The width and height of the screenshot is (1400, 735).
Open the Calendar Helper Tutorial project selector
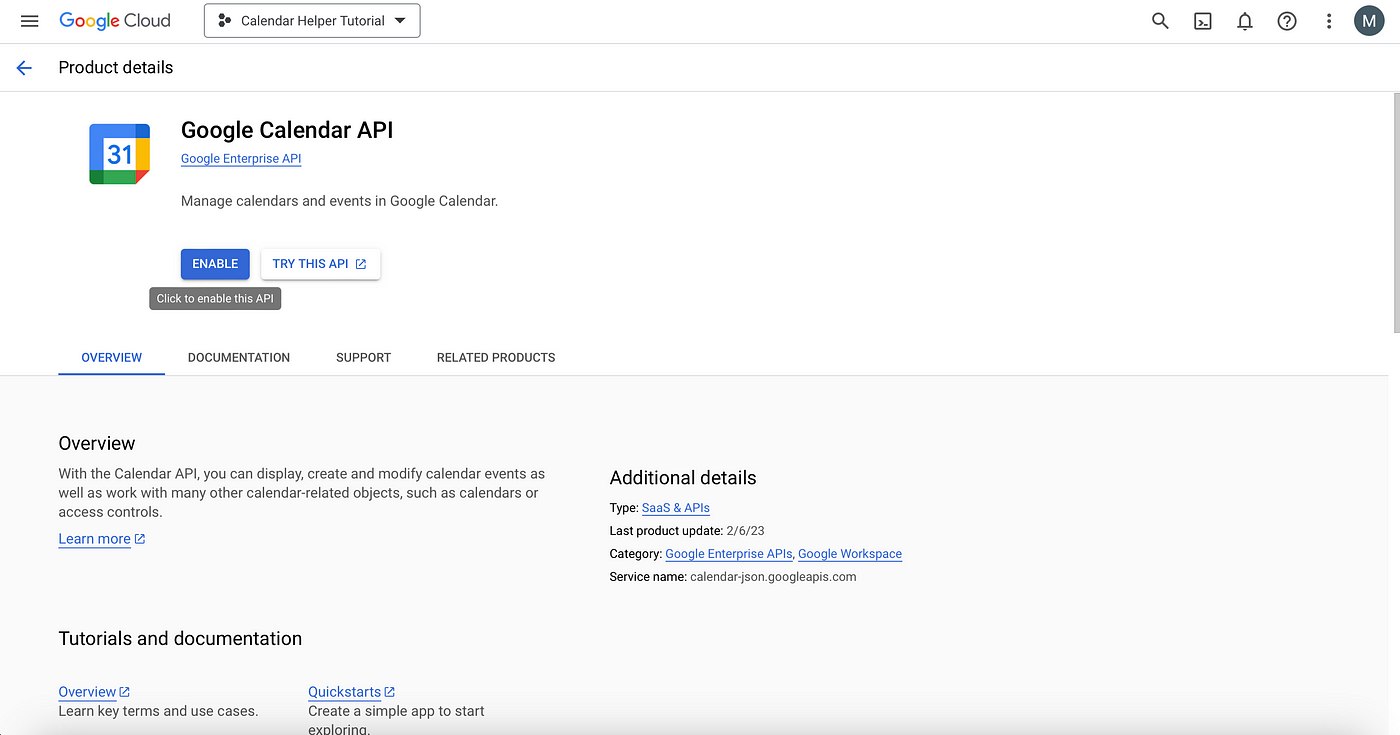[x=312, y=21]
